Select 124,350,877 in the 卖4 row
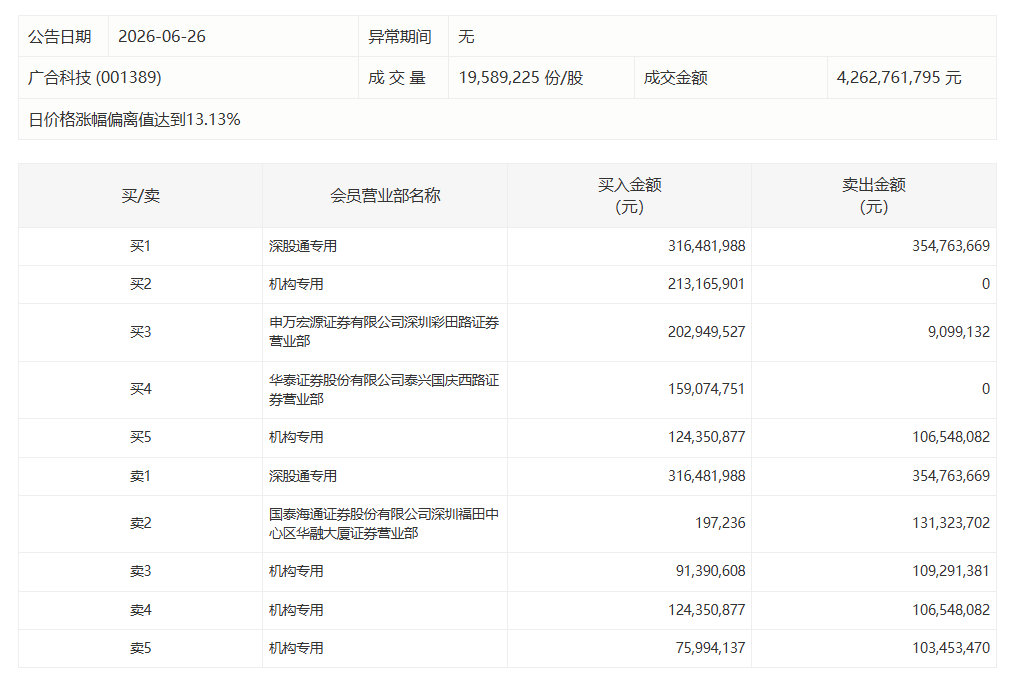 coord(706,610)
